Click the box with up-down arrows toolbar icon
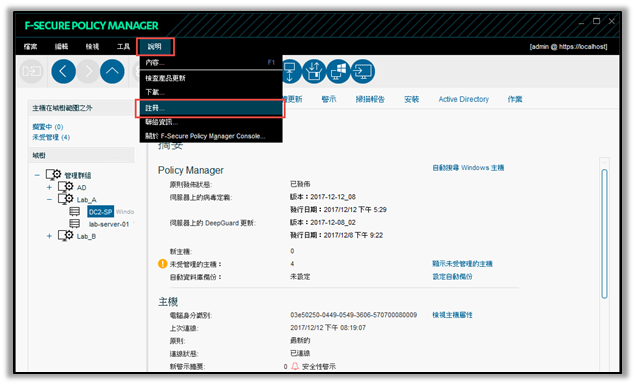 pos(314,71)
